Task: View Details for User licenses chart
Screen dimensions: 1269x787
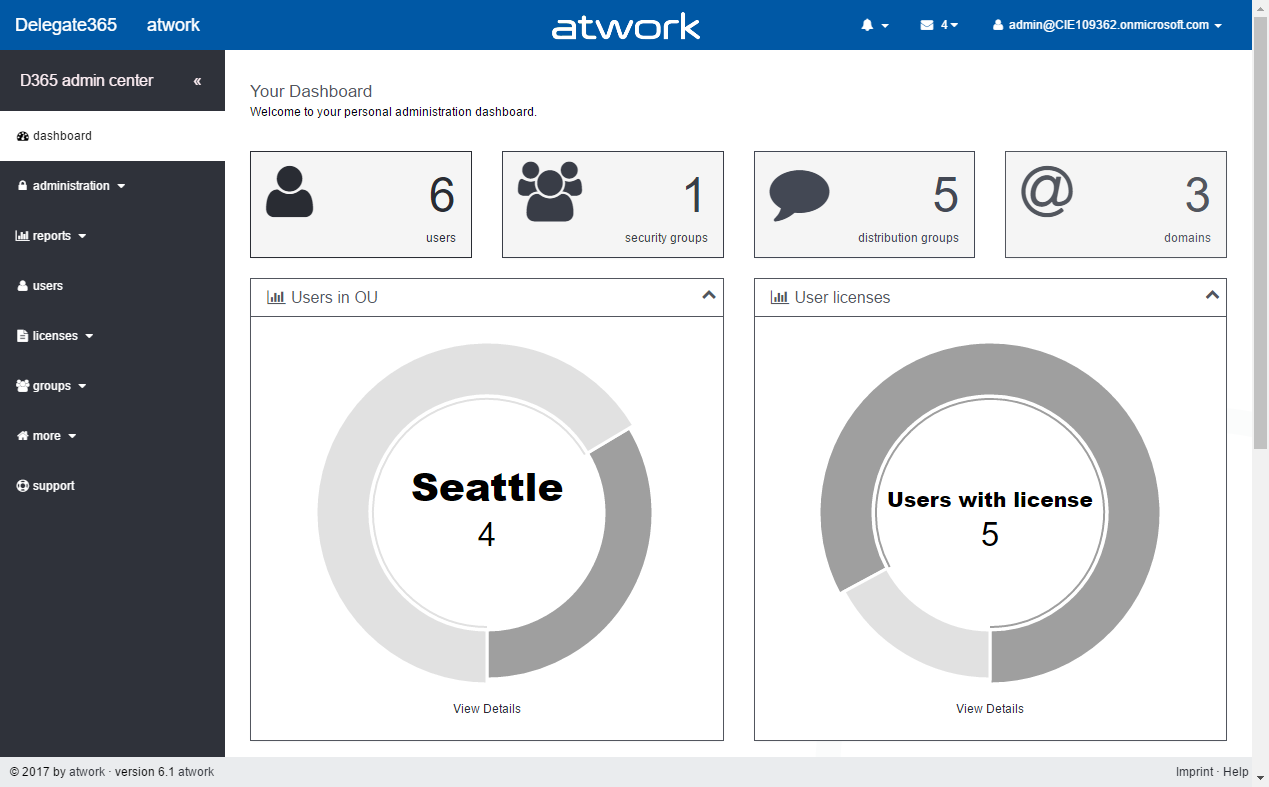Action: tap(990, 709)
